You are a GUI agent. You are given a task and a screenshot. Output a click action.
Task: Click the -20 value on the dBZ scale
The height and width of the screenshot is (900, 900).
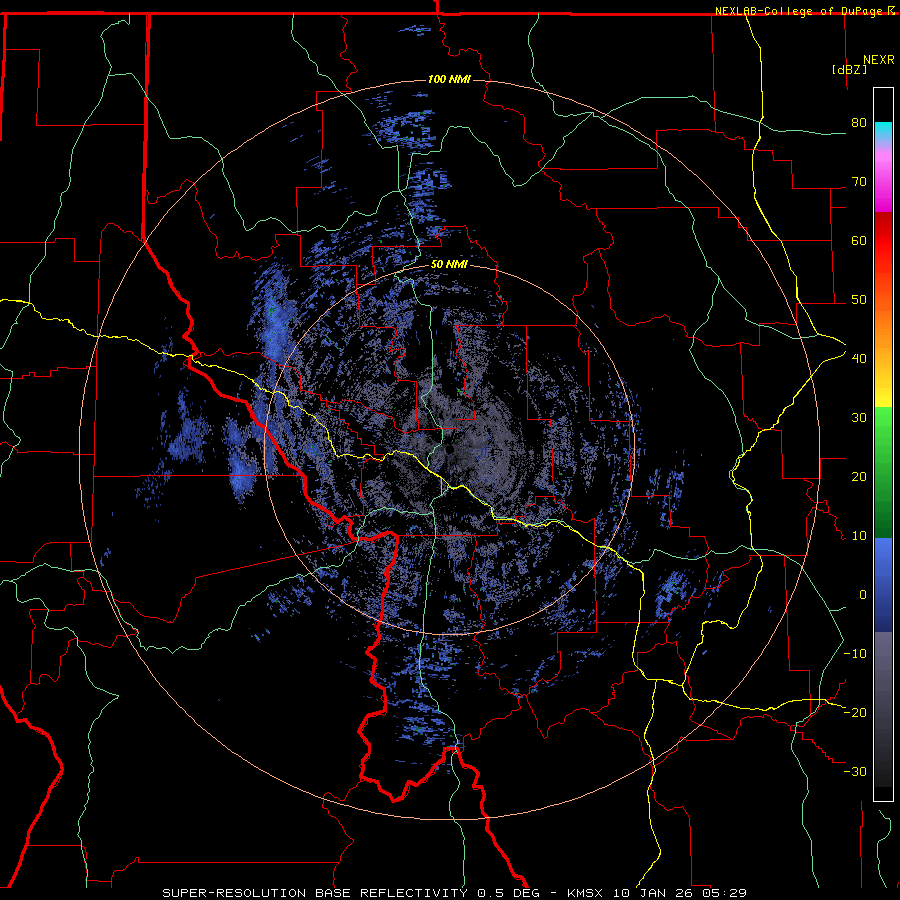point(855,713)
